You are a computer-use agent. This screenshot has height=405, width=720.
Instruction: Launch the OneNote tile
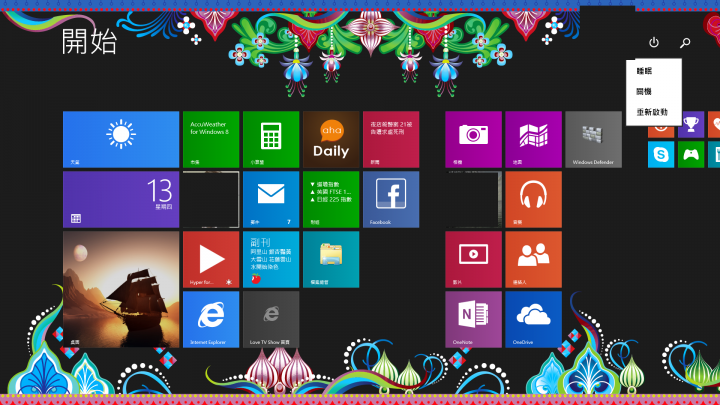473,320
